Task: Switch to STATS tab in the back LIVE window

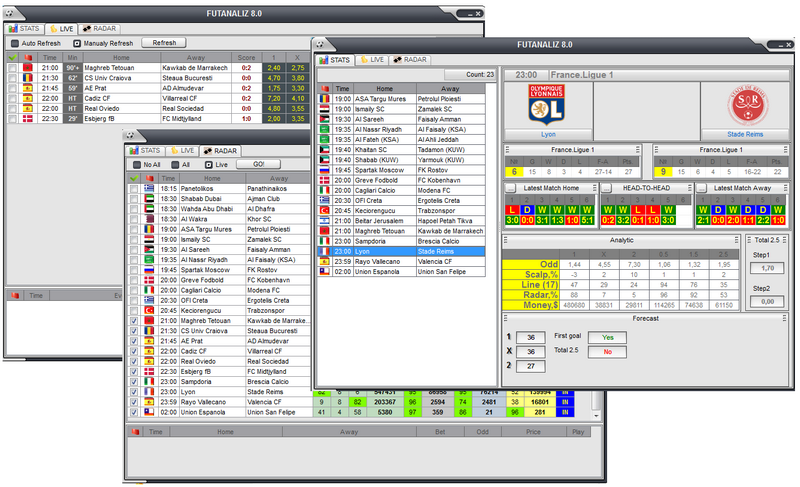Action: (24, 29)
